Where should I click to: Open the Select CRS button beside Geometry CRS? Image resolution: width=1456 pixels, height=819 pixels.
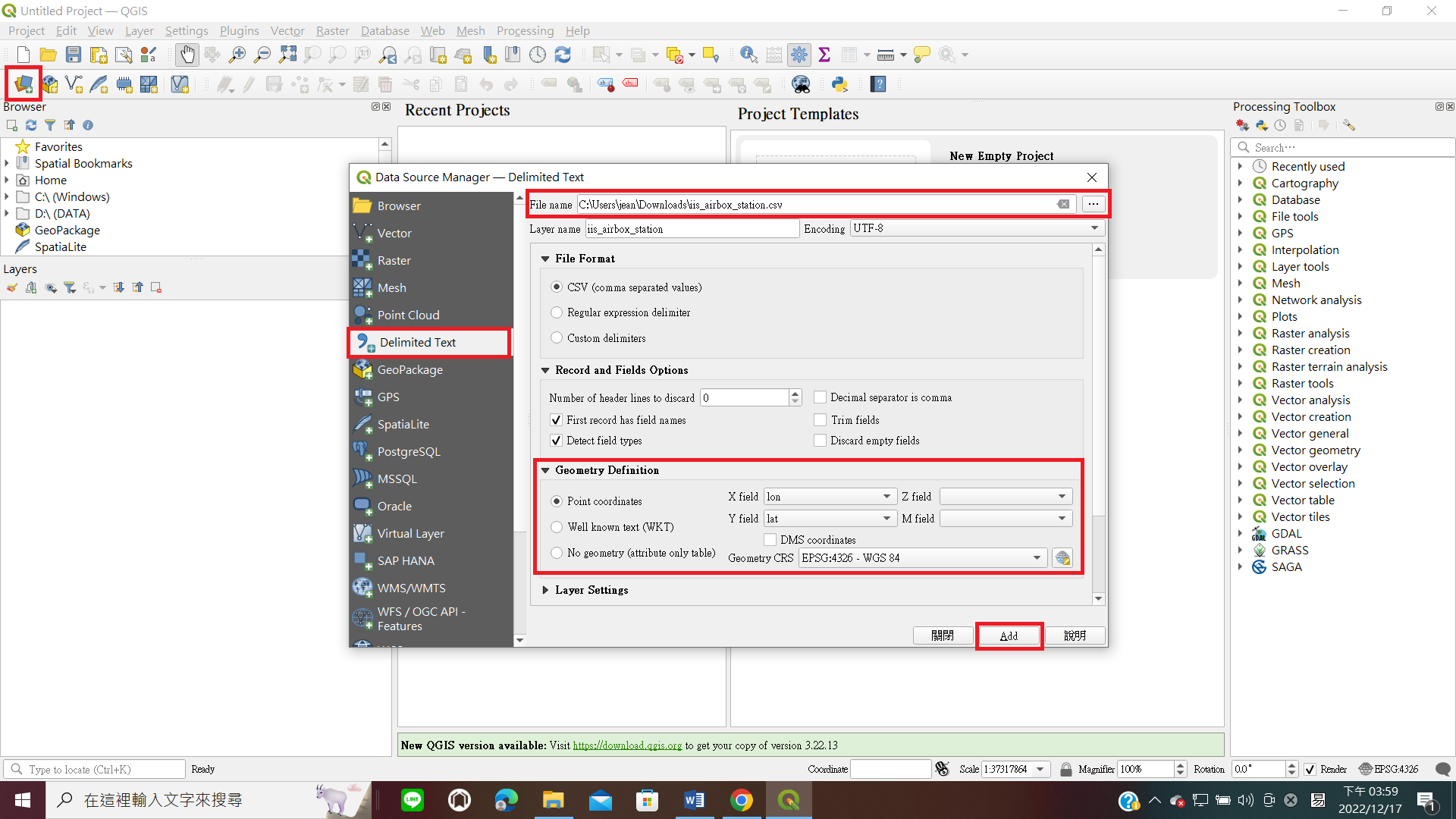coord(1062,558)
